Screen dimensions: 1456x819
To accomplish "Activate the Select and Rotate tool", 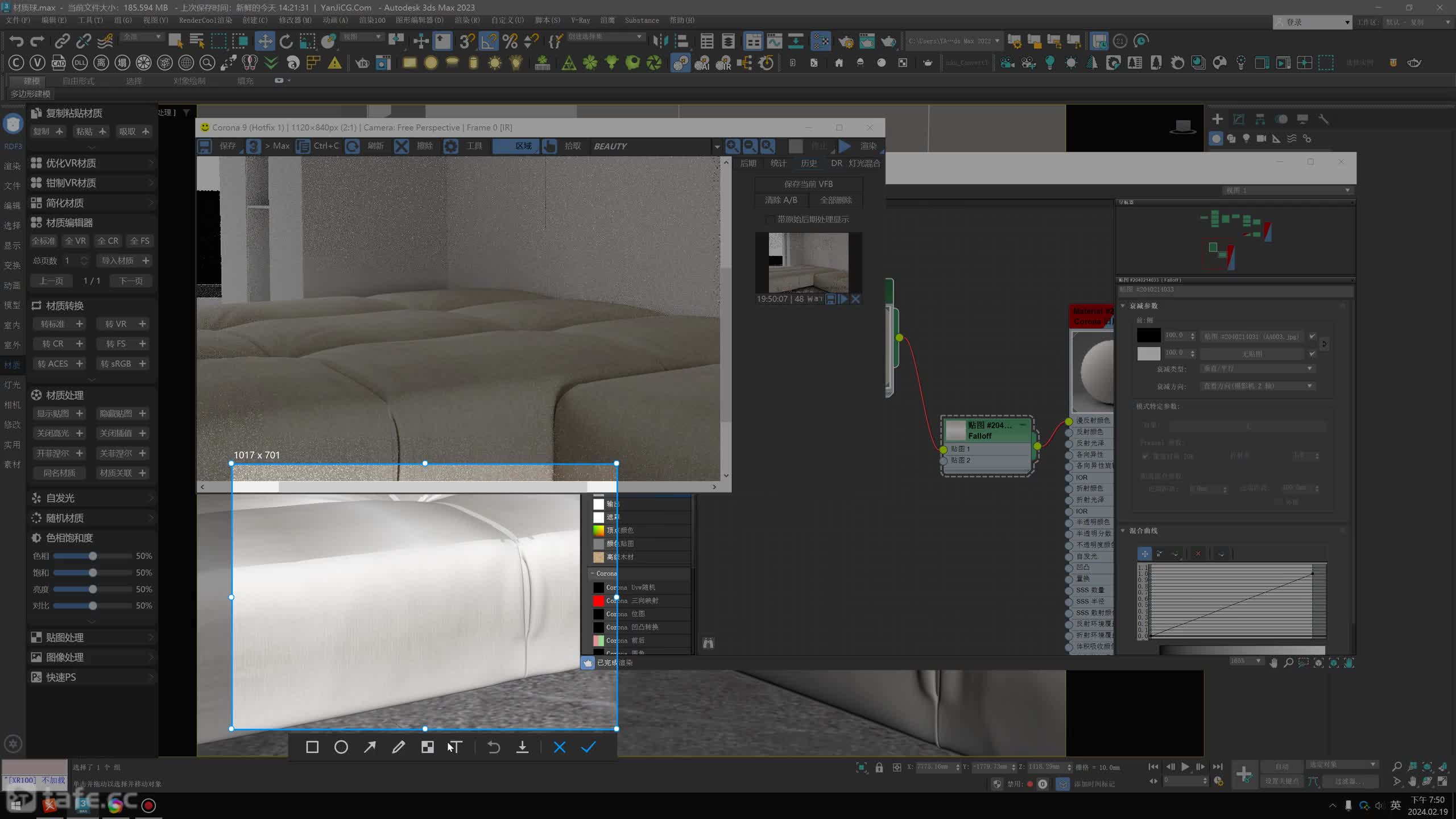I will tap(286, 41).
